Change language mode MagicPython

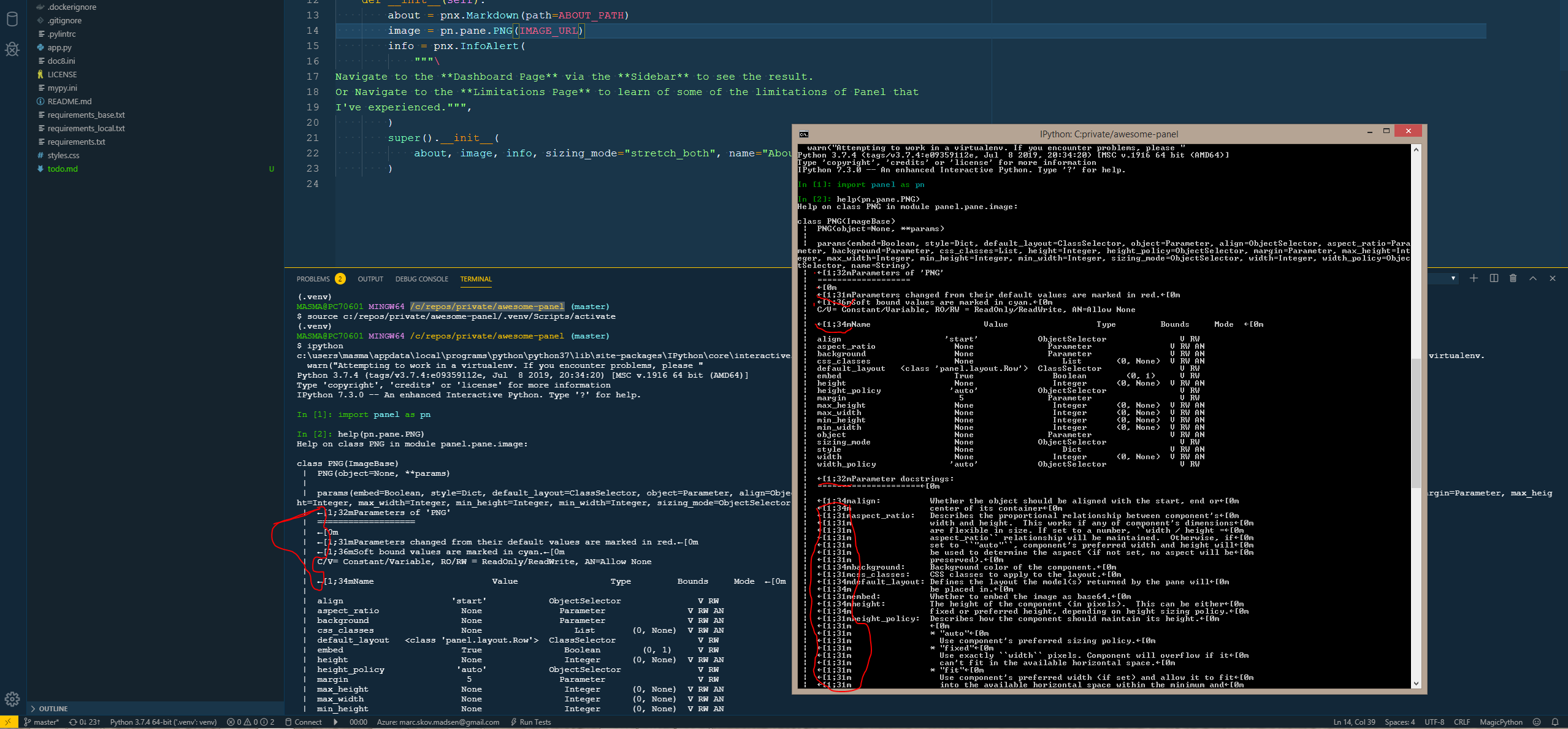pyautogui.click(x=1501, y=722)
